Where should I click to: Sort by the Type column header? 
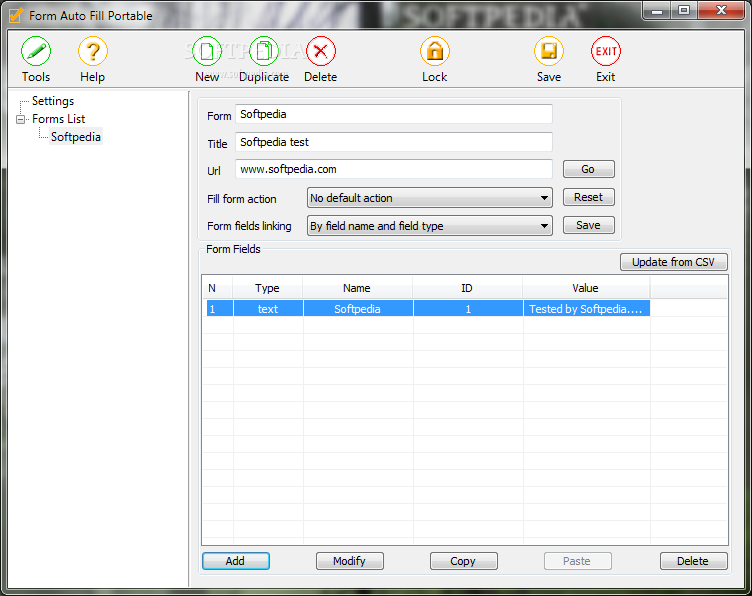(268, 288)
